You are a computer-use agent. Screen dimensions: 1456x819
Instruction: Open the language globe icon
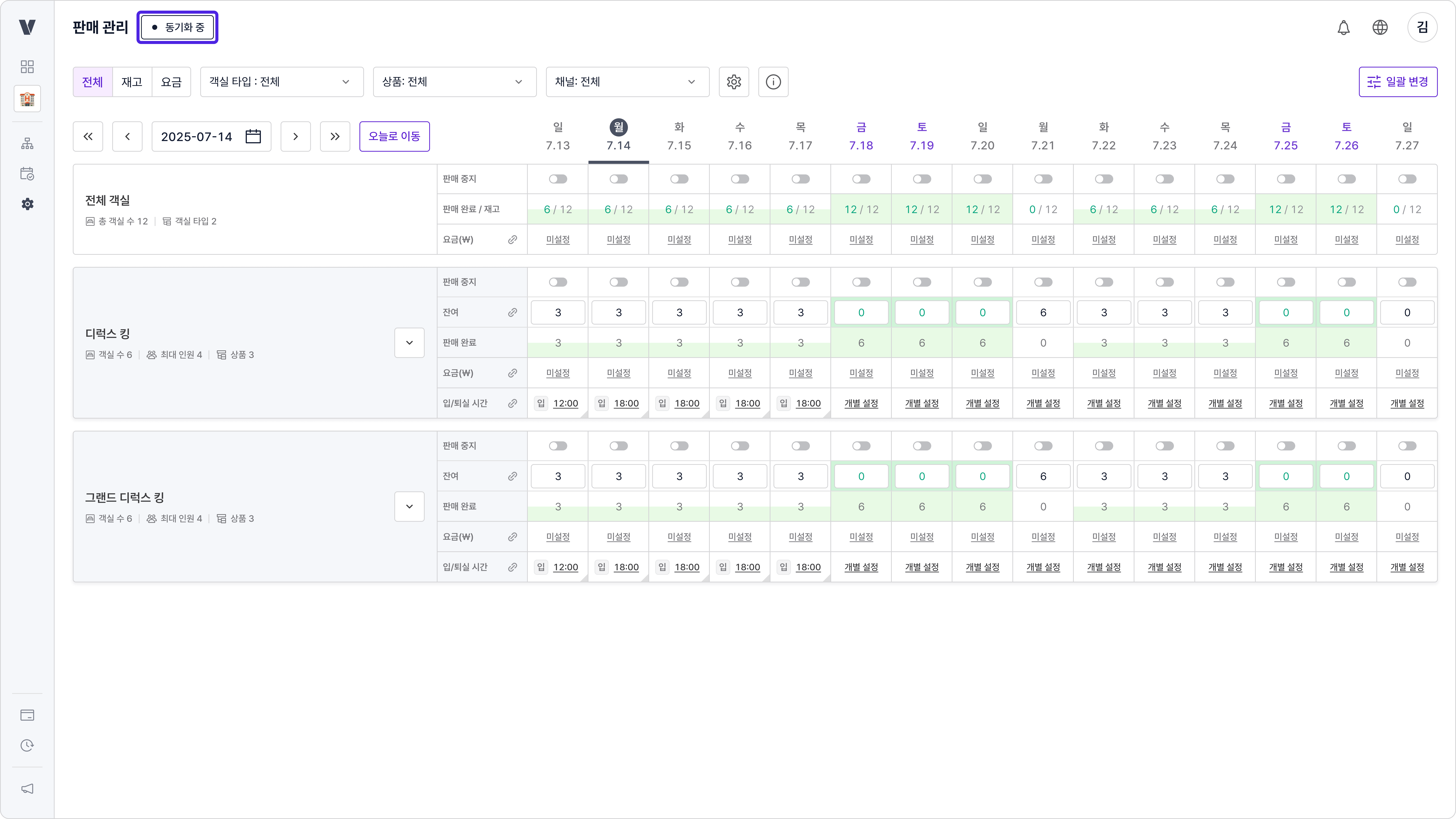(1380, 27)
